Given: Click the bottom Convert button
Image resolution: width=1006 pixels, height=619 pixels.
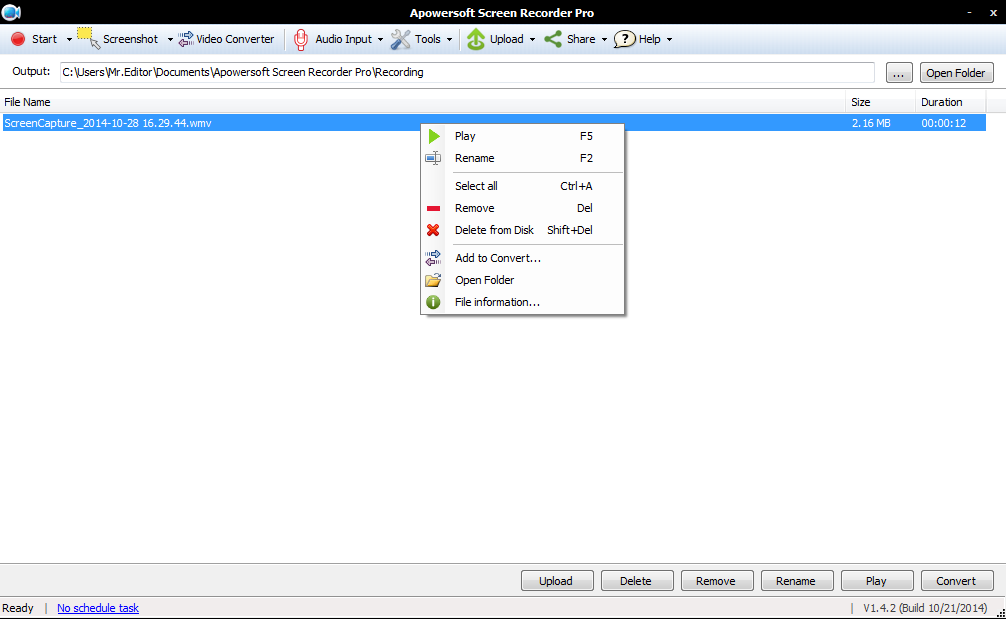Looking at the screenshot, I should [957, 581].
